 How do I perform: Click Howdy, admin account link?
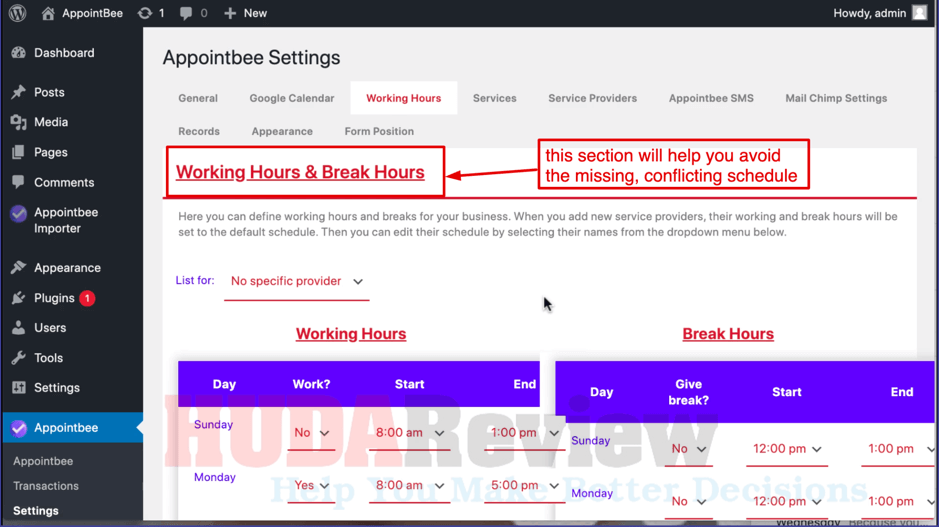pyautogui.click(x=870, y=13)
